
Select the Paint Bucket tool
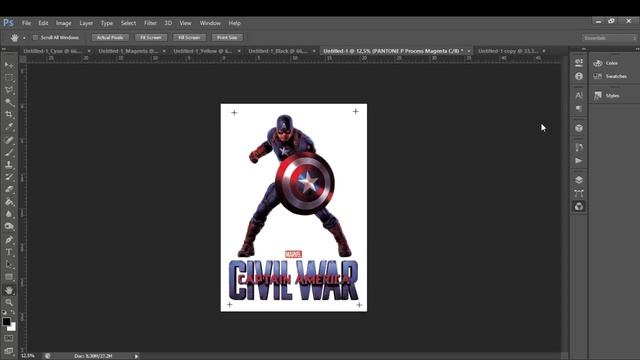click(x=9, y=202)
